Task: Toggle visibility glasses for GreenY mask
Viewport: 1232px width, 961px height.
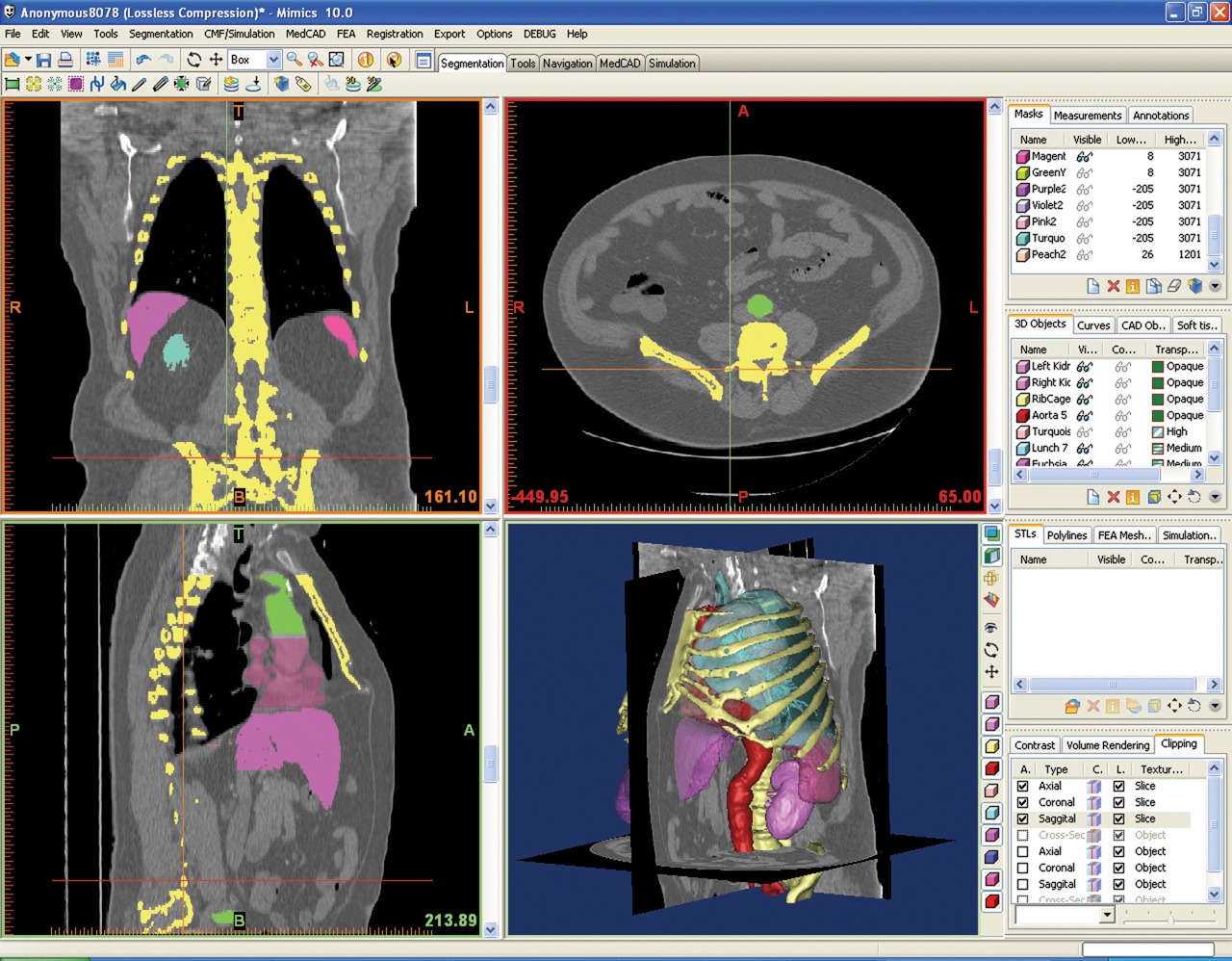Action: (x=1085, y=173)
